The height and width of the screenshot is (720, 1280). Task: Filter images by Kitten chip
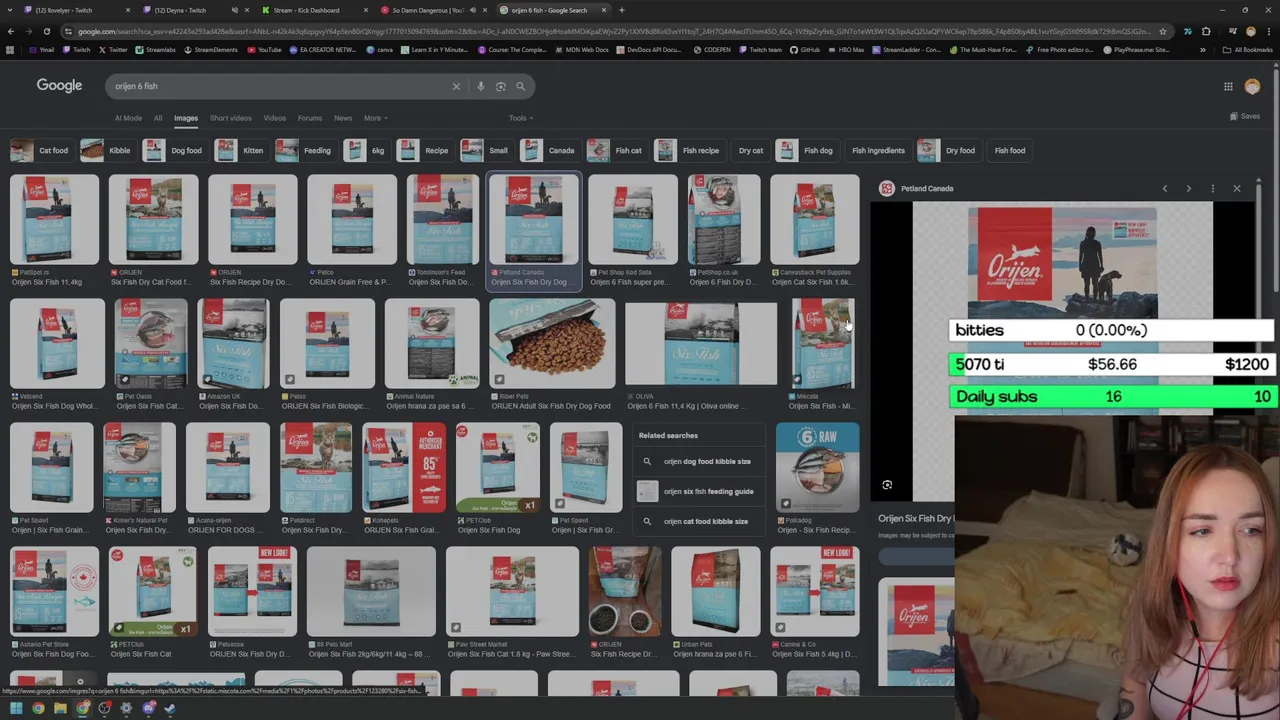[241, 151]
